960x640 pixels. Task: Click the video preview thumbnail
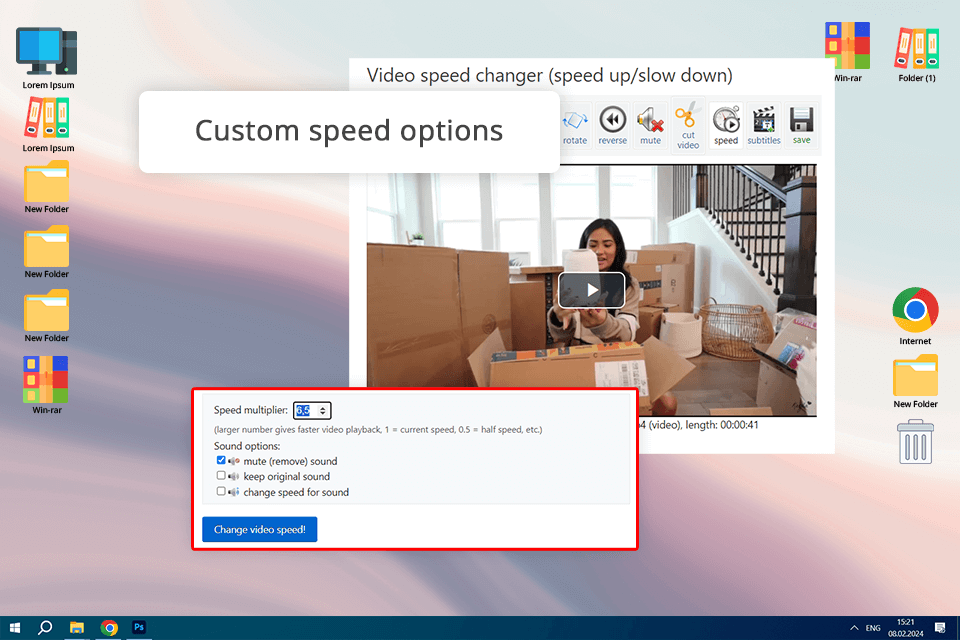tap(591, 290)
